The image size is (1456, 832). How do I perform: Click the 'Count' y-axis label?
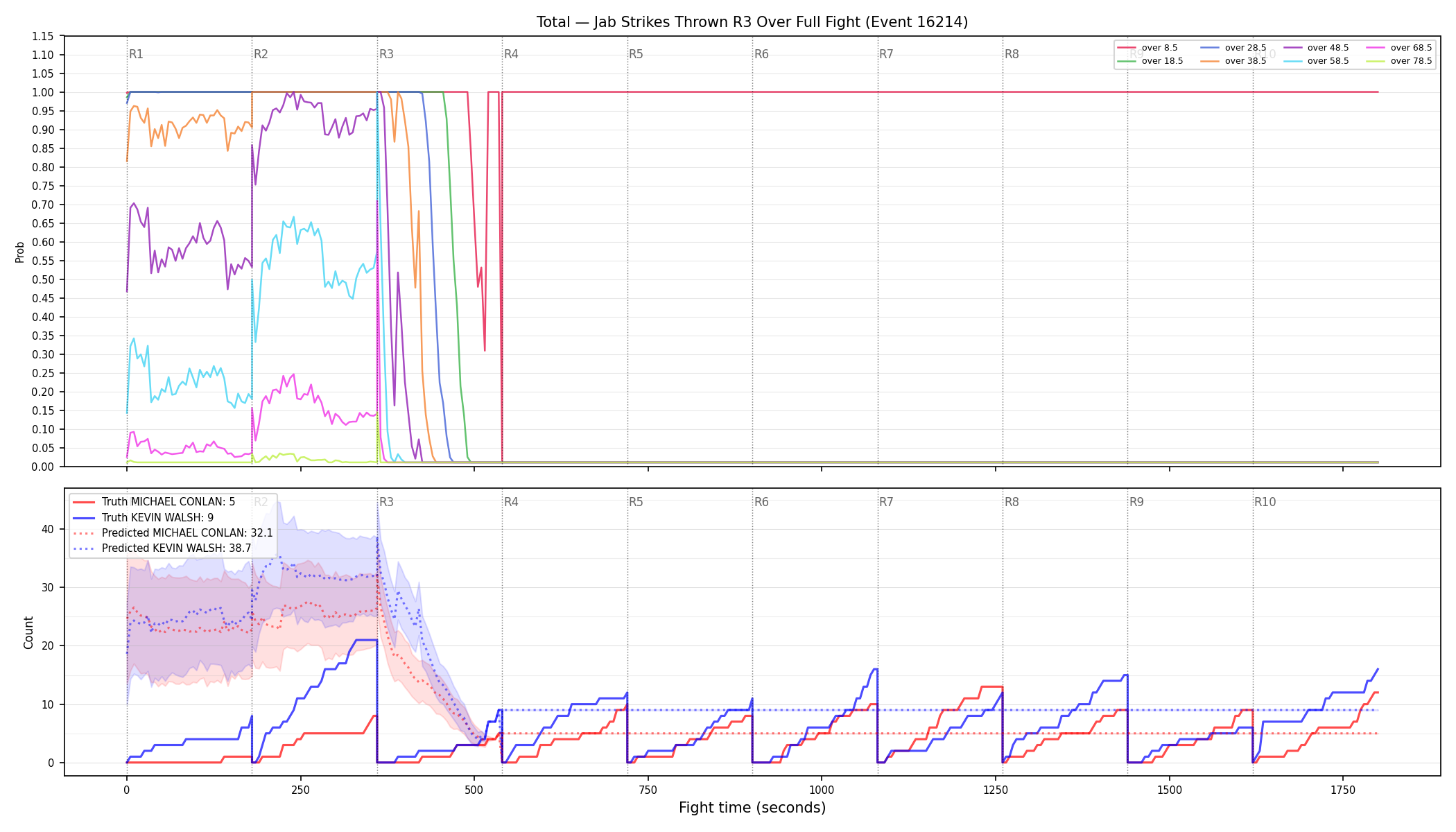click(x=28, y=632)
